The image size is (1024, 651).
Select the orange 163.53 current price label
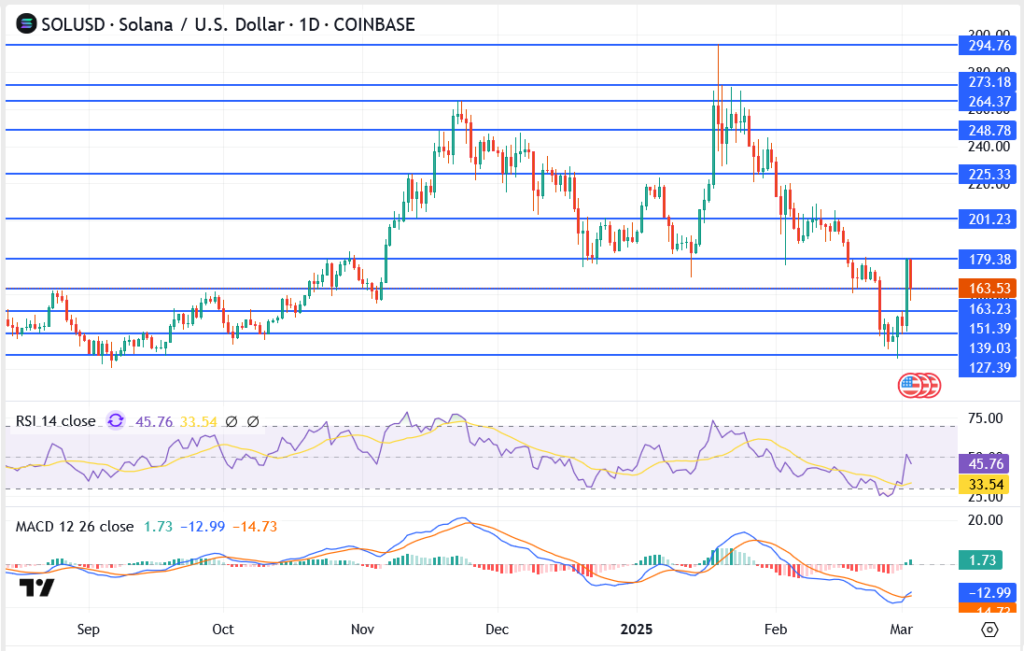(x=985, y=289)
